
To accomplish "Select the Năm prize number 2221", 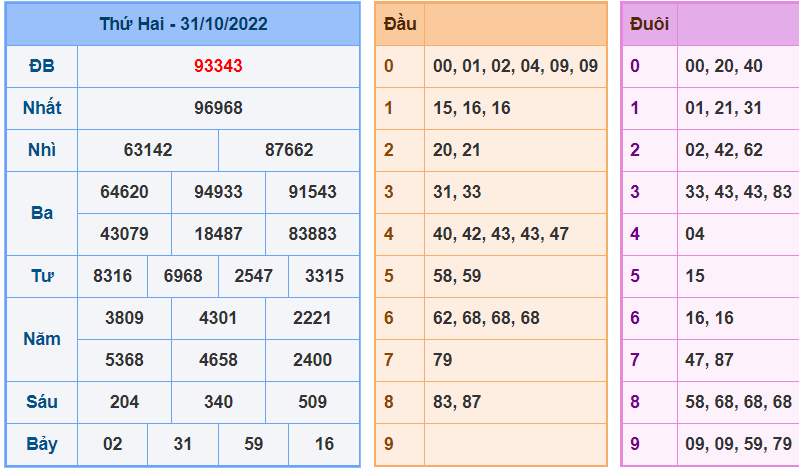I will tap(312, 318).
